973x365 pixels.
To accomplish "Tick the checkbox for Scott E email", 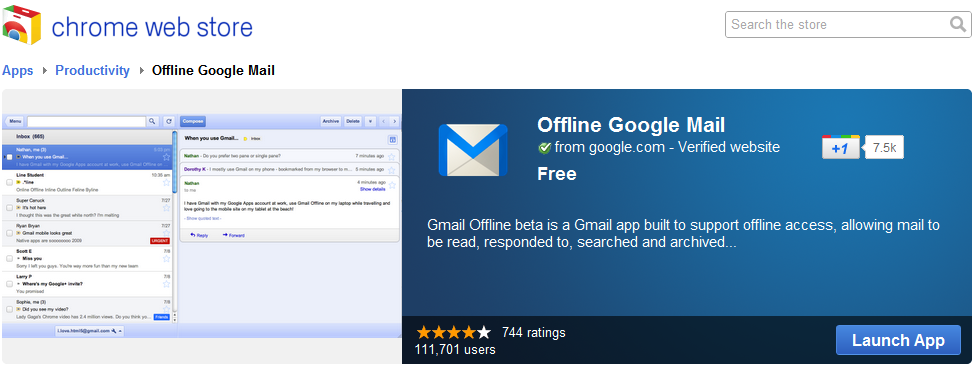I will point(9,258).
